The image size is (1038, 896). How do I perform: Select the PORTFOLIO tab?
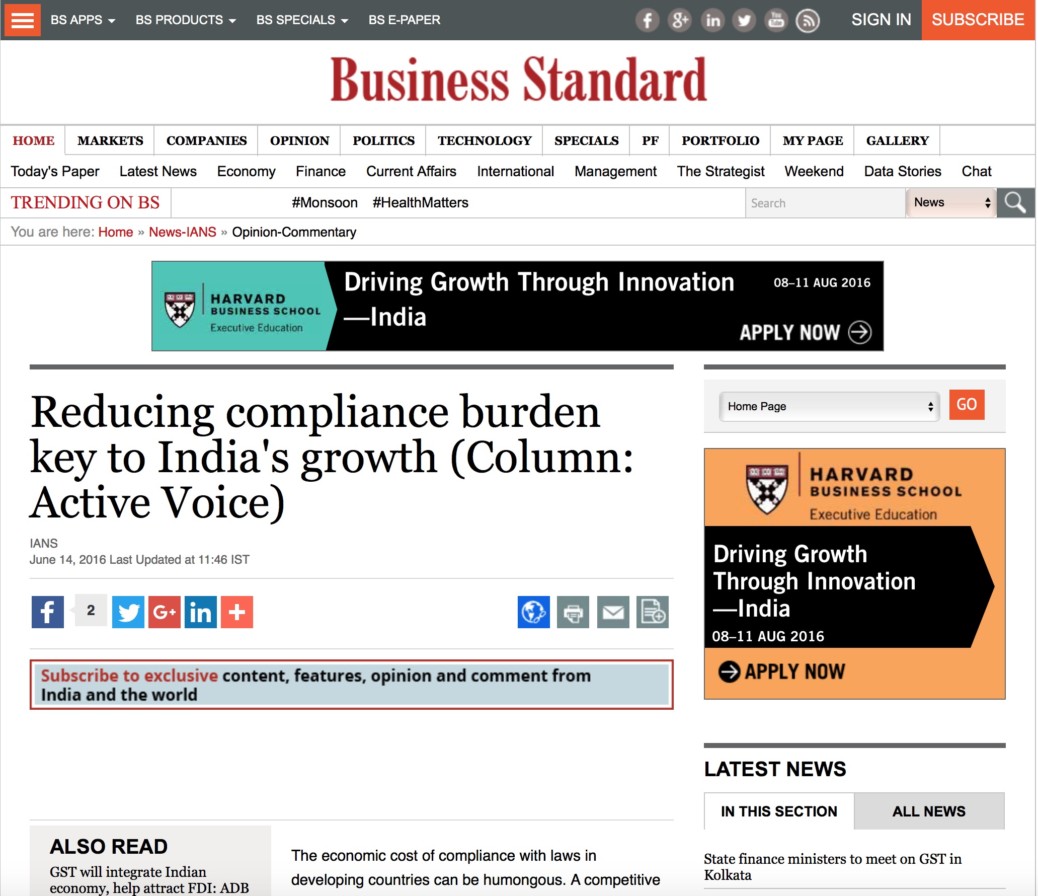[720, 140]
